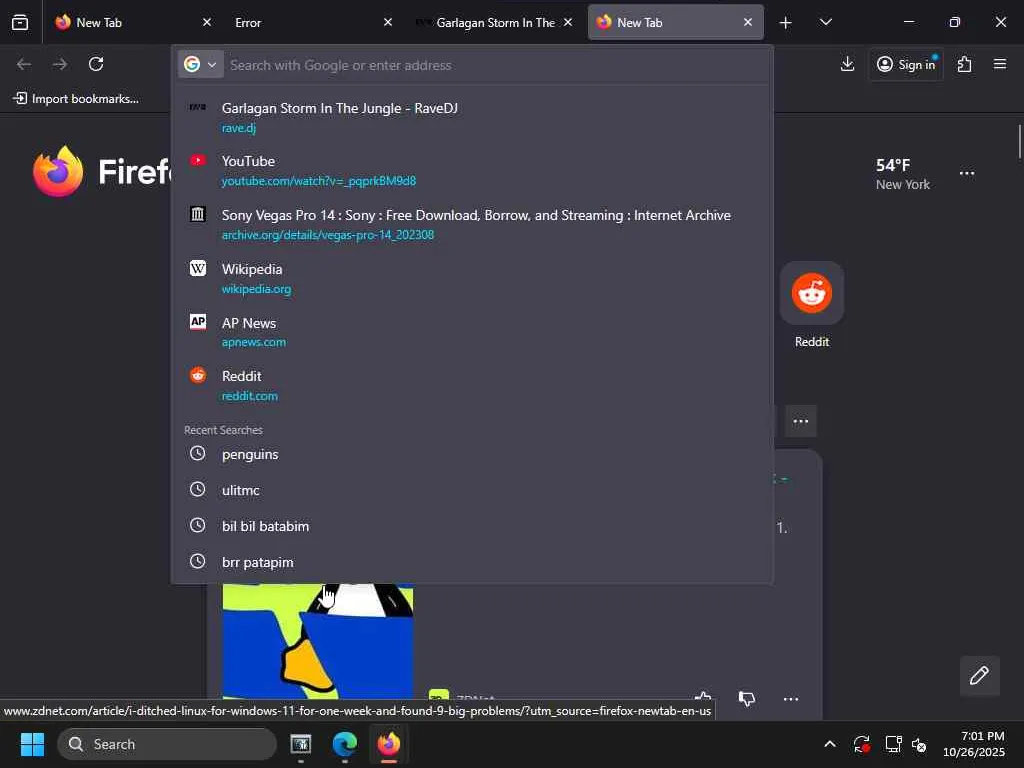Select recent search brr patapim

(x=472, y=562)
